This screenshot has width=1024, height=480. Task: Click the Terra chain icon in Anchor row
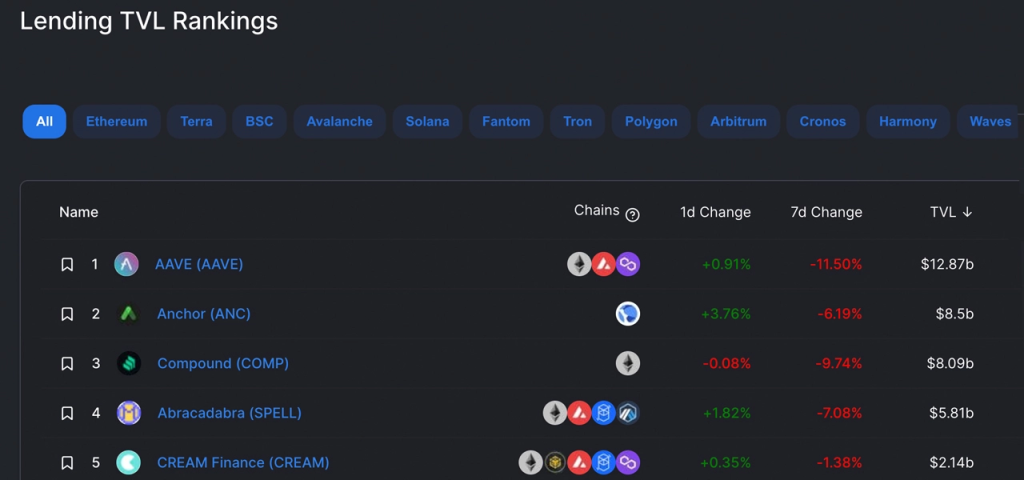(x=628, y=314)
